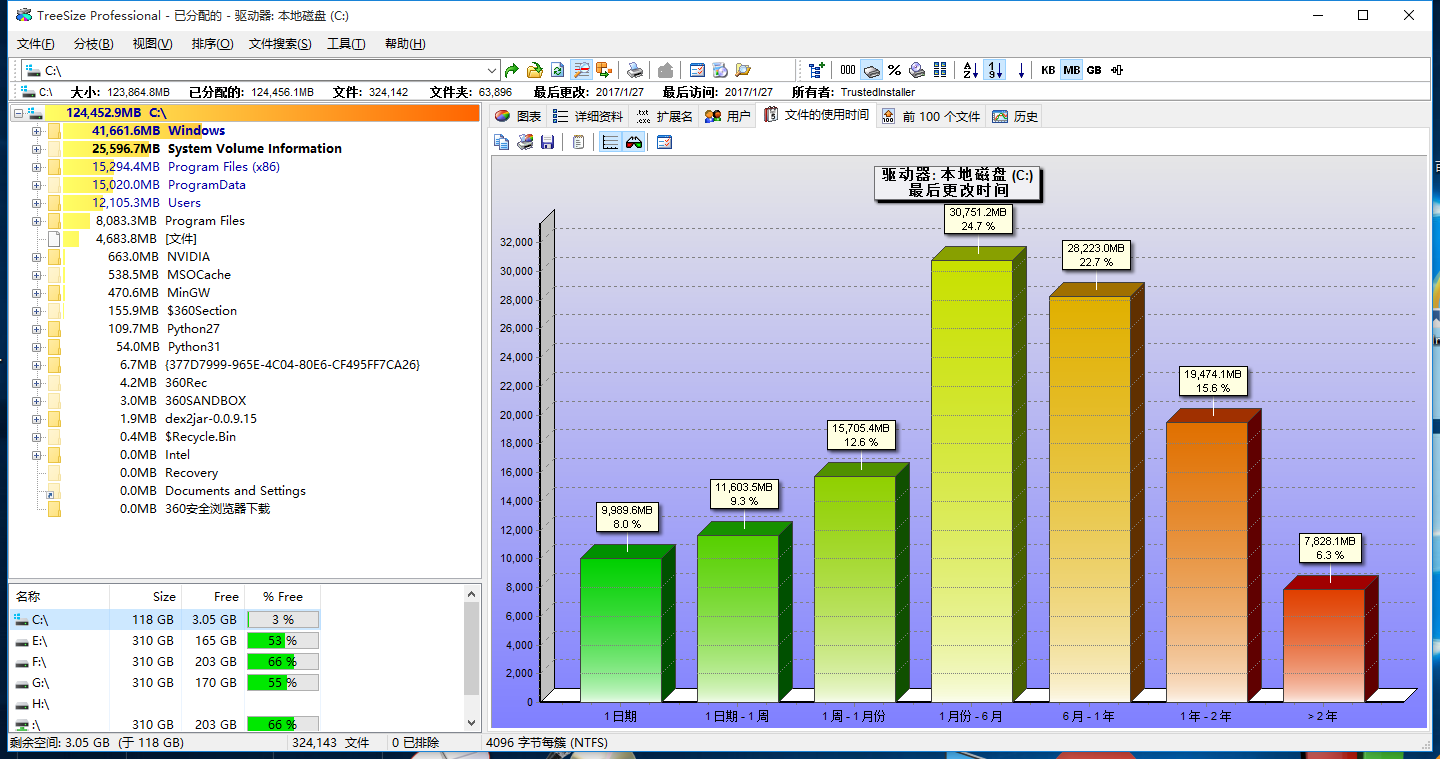
Task: Click the grayed-out up-level house icon
Action: click(x=665, y=70)
